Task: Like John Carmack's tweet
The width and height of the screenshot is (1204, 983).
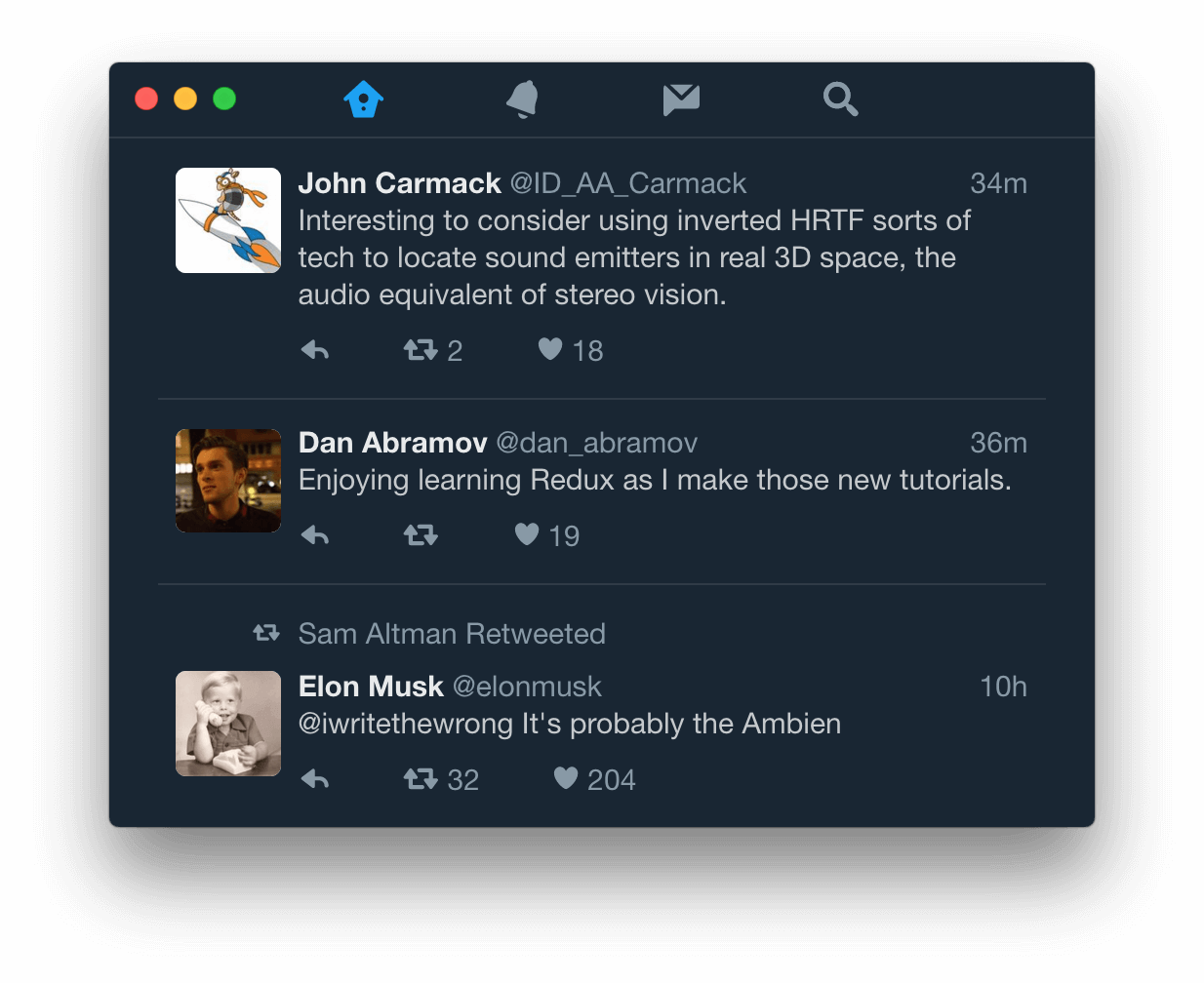Action: (x=551, y=349)
